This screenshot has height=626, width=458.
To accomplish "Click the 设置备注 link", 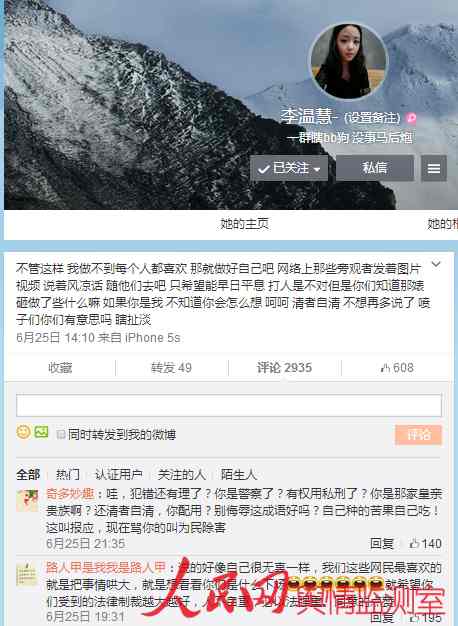I will pyautogui.click(x=372, y=118).
